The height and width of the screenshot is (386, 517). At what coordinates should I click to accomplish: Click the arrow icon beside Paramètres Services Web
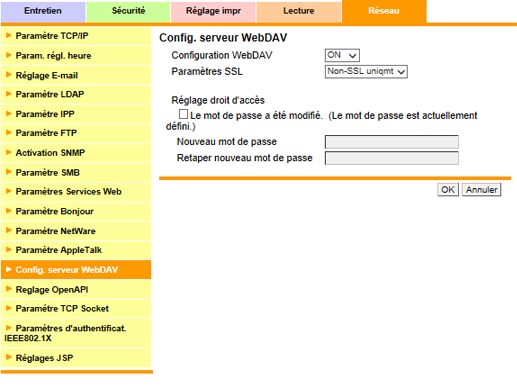(9, 191)
